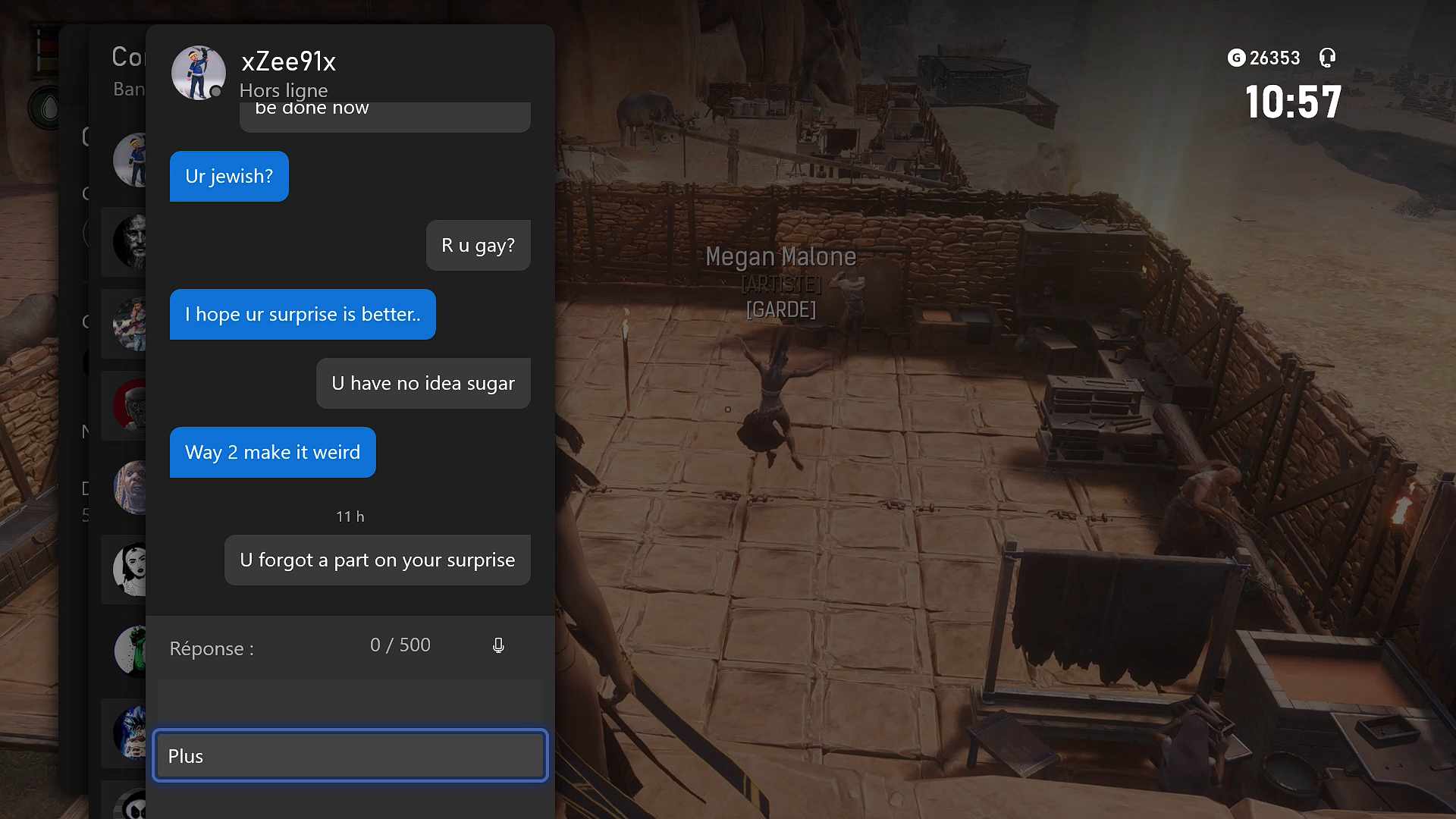Select the 'Ur jewish?' message bubble
This screenshot has width=1456, height=819.
pos(229,176)
